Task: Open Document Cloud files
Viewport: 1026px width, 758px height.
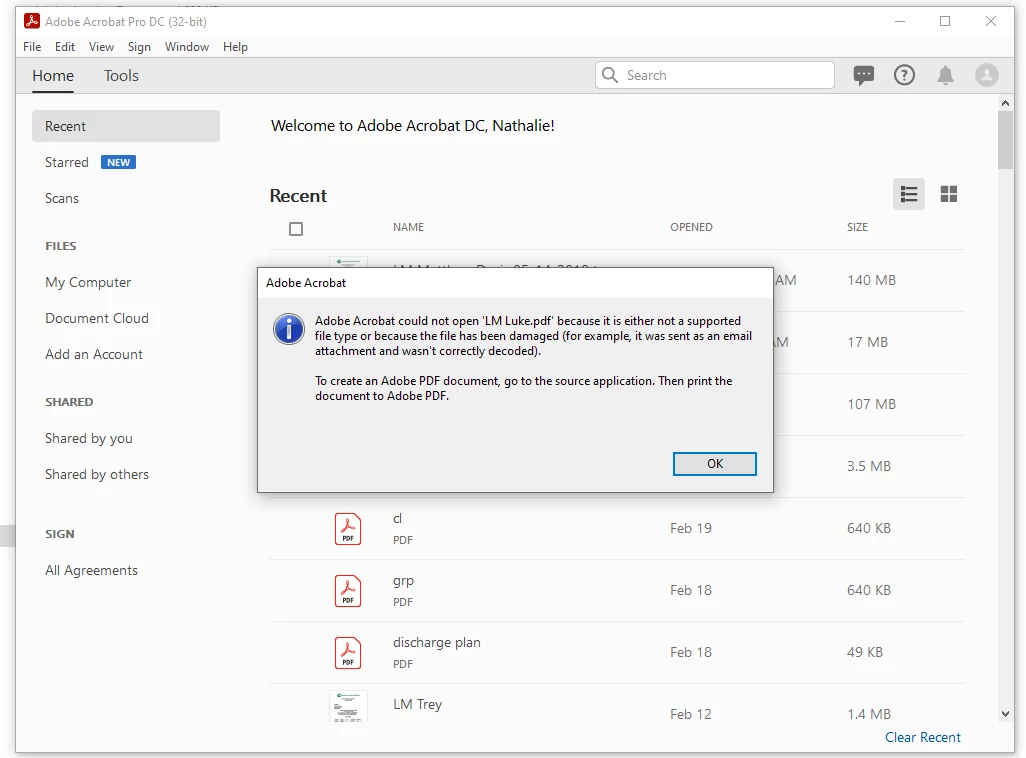Action: pos(97,318)
